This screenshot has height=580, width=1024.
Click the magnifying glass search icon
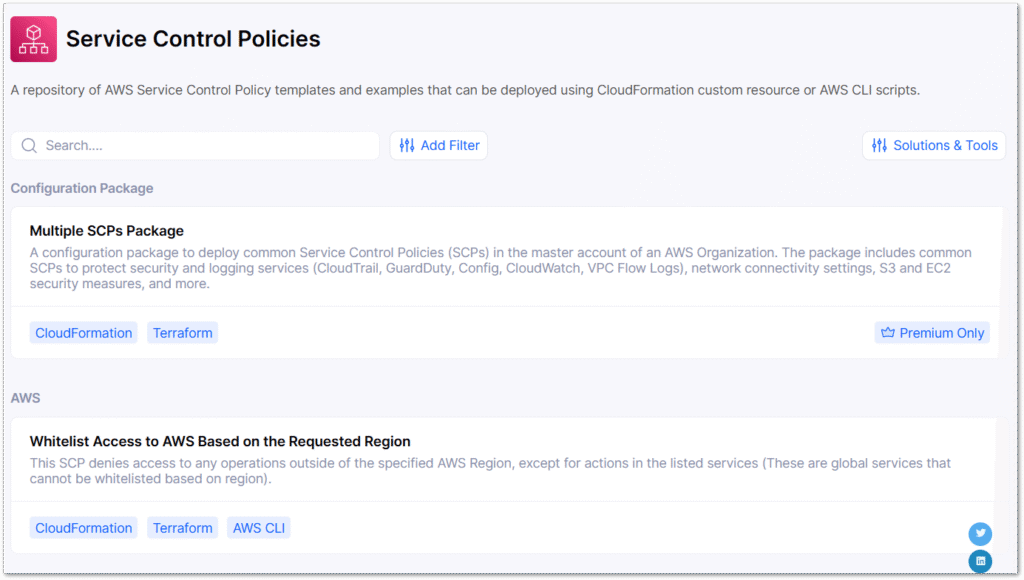pyautogui.click(x=29, y=146)
